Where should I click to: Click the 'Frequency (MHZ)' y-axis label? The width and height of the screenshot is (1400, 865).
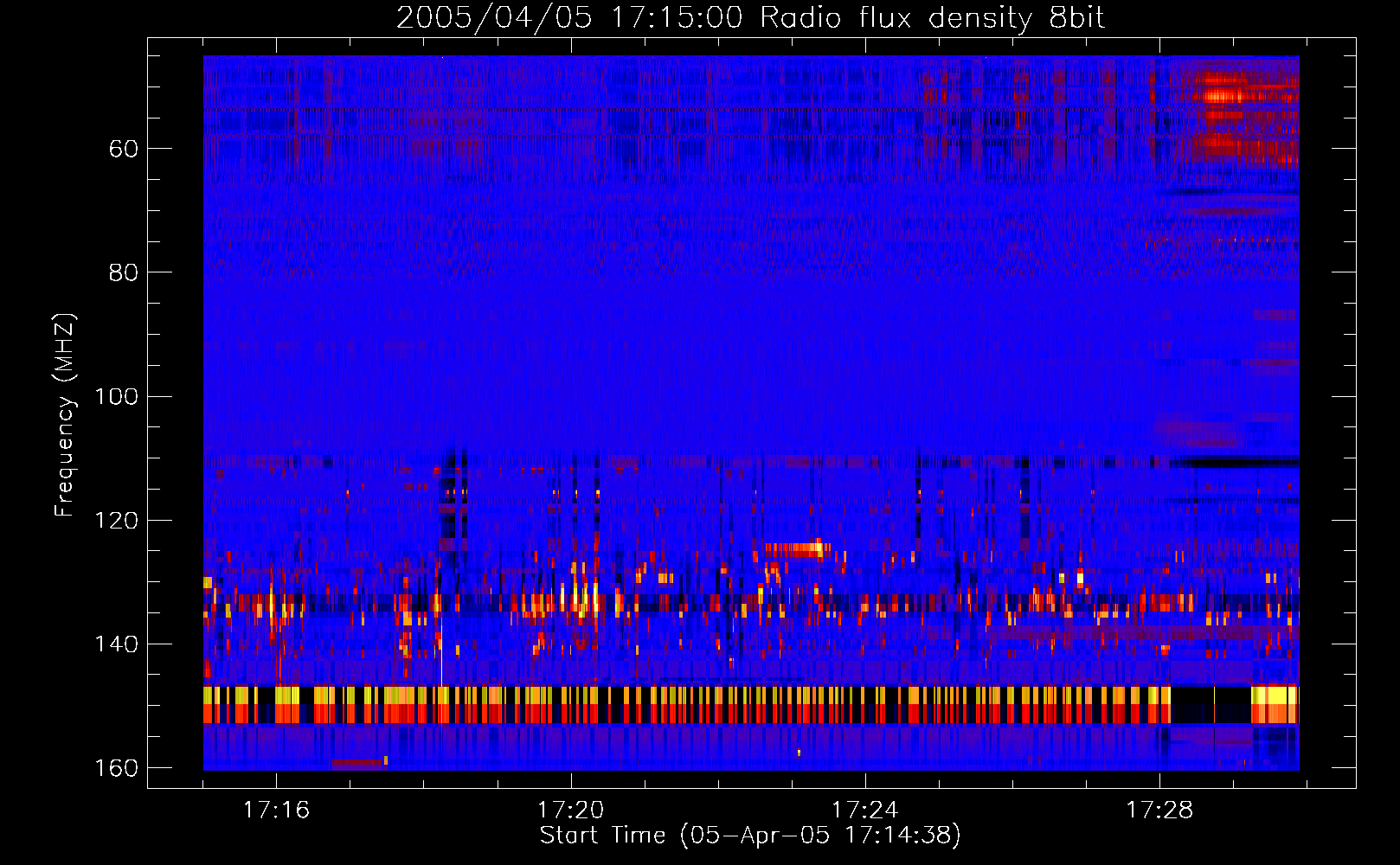[65, 415]
